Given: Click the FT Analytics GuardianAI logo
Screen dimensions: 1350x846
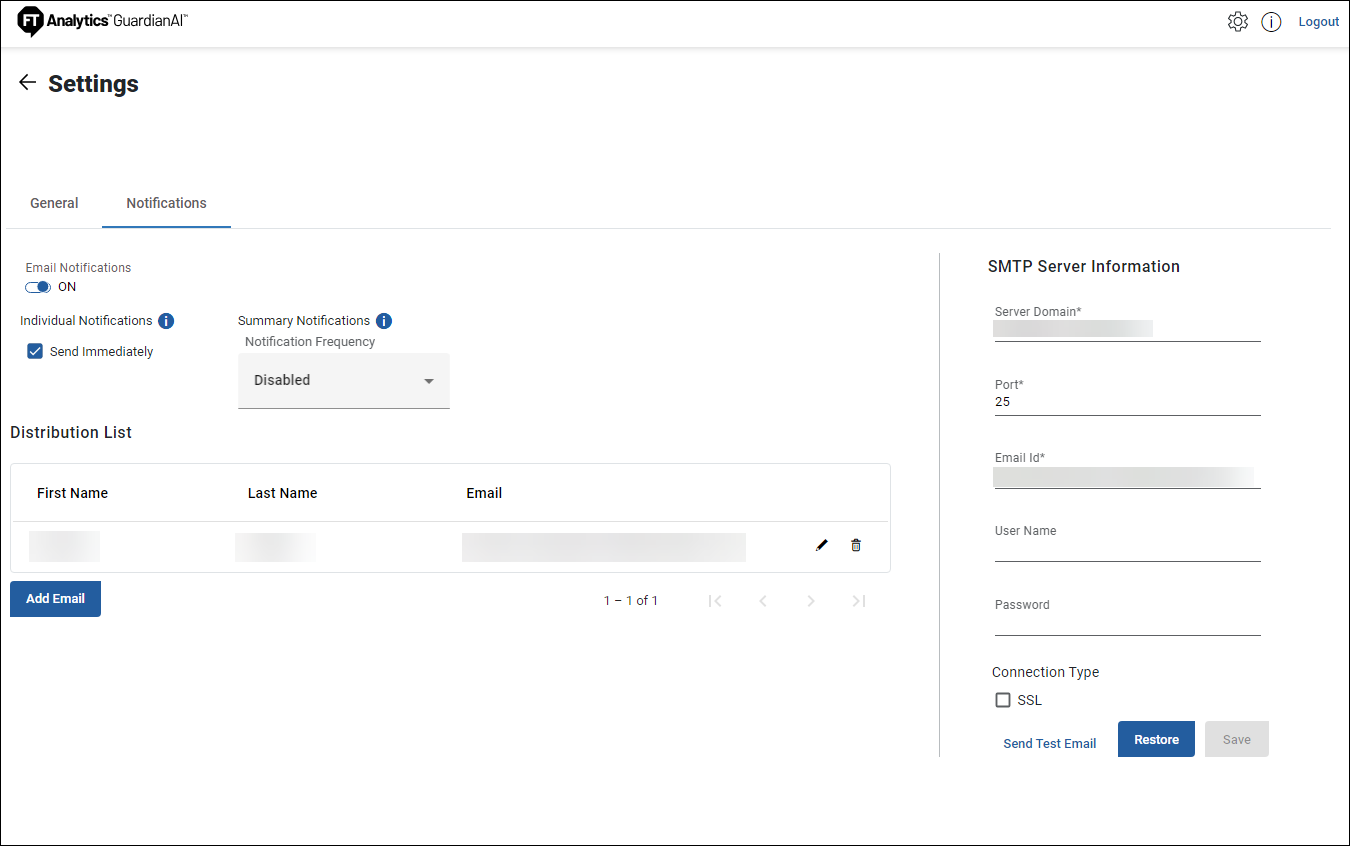Looking at the screenshot, I should pyautogui.click(x=103, y=21).
